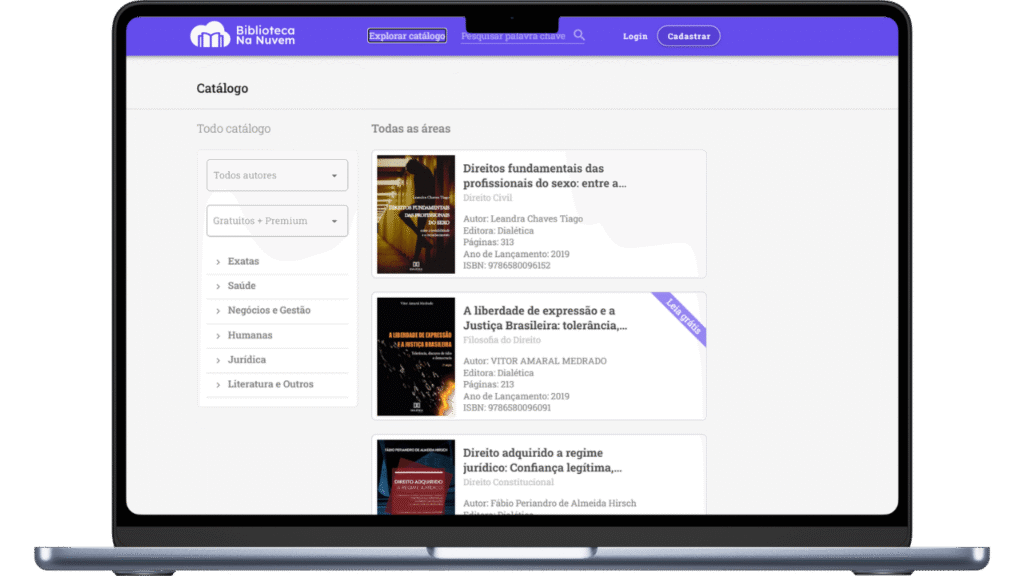Click the Login link
This screenshot has width=1024, height=576.
point(635,37)
